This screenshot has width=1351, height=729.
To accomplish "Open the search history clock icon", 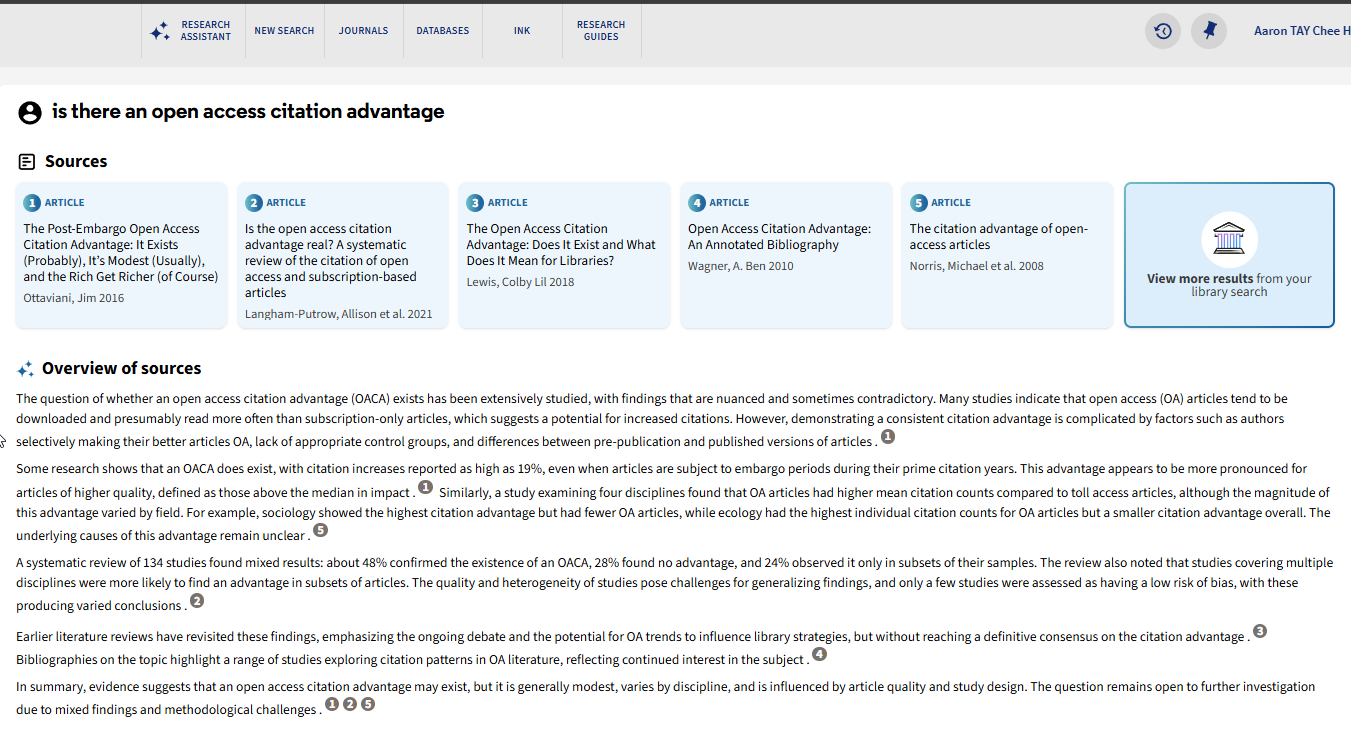I will pyautogui.click(x=1163, y=31).
